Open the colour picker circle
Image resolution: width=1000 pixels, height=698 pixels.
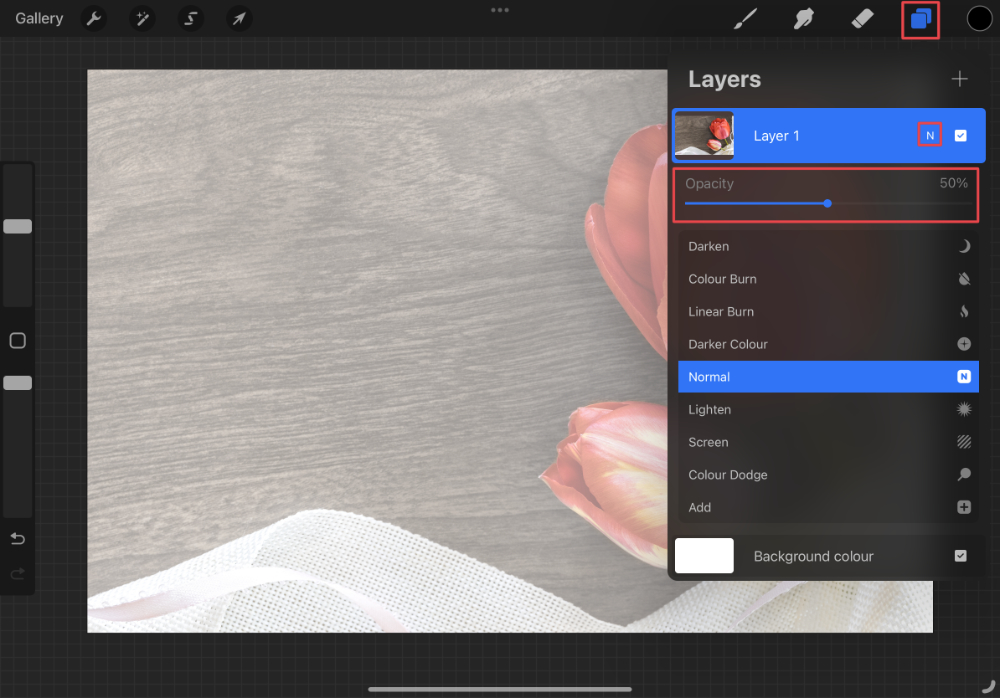979,18
